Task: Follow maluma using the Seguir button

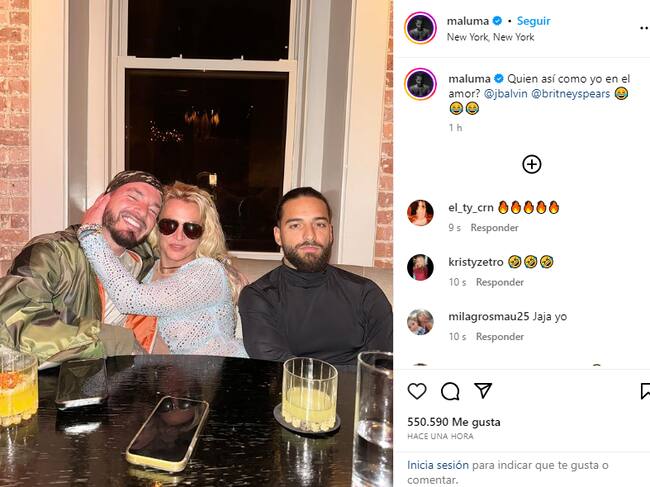Action: (534, 21)
